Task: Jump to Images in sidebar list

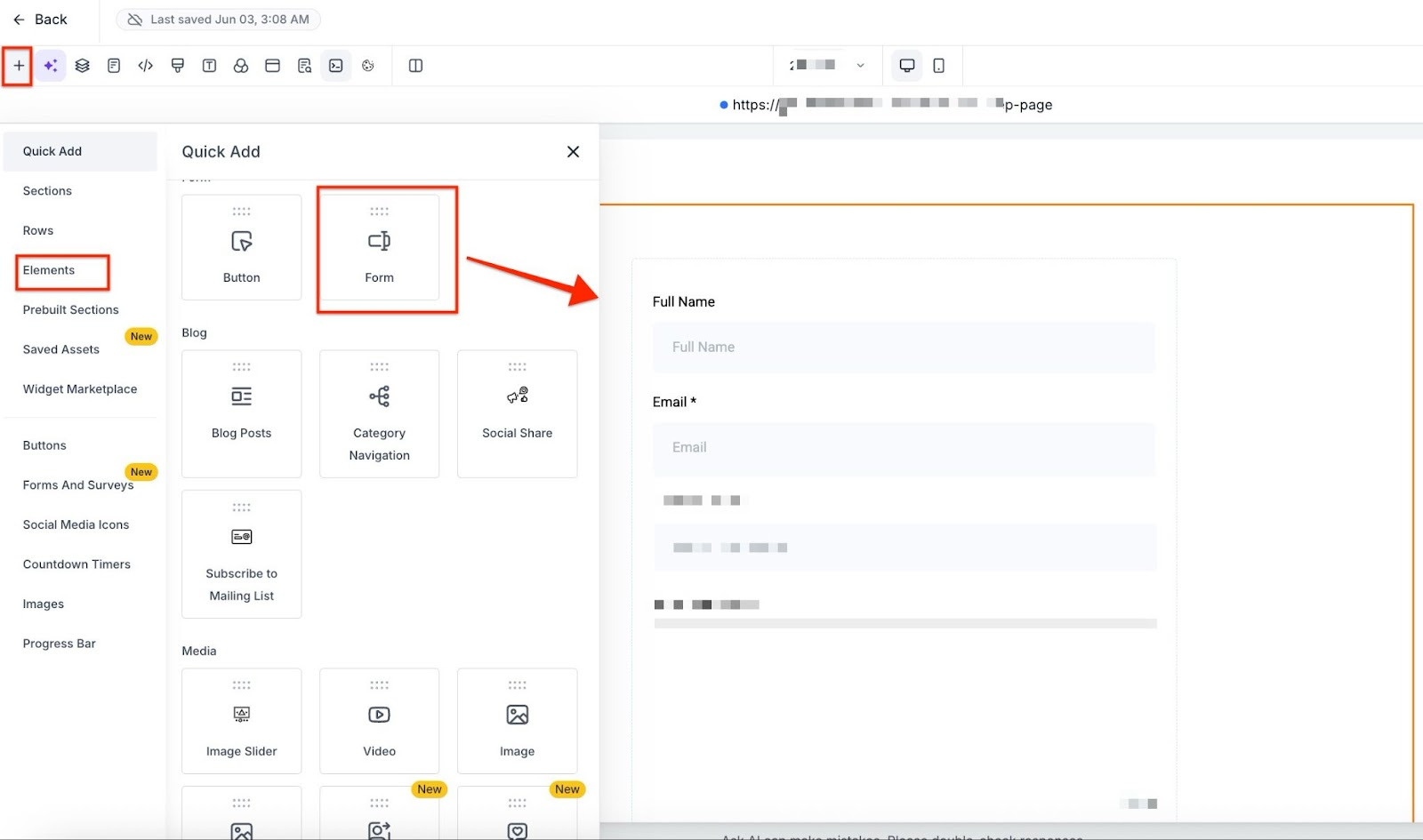Action: click(44, 604)
